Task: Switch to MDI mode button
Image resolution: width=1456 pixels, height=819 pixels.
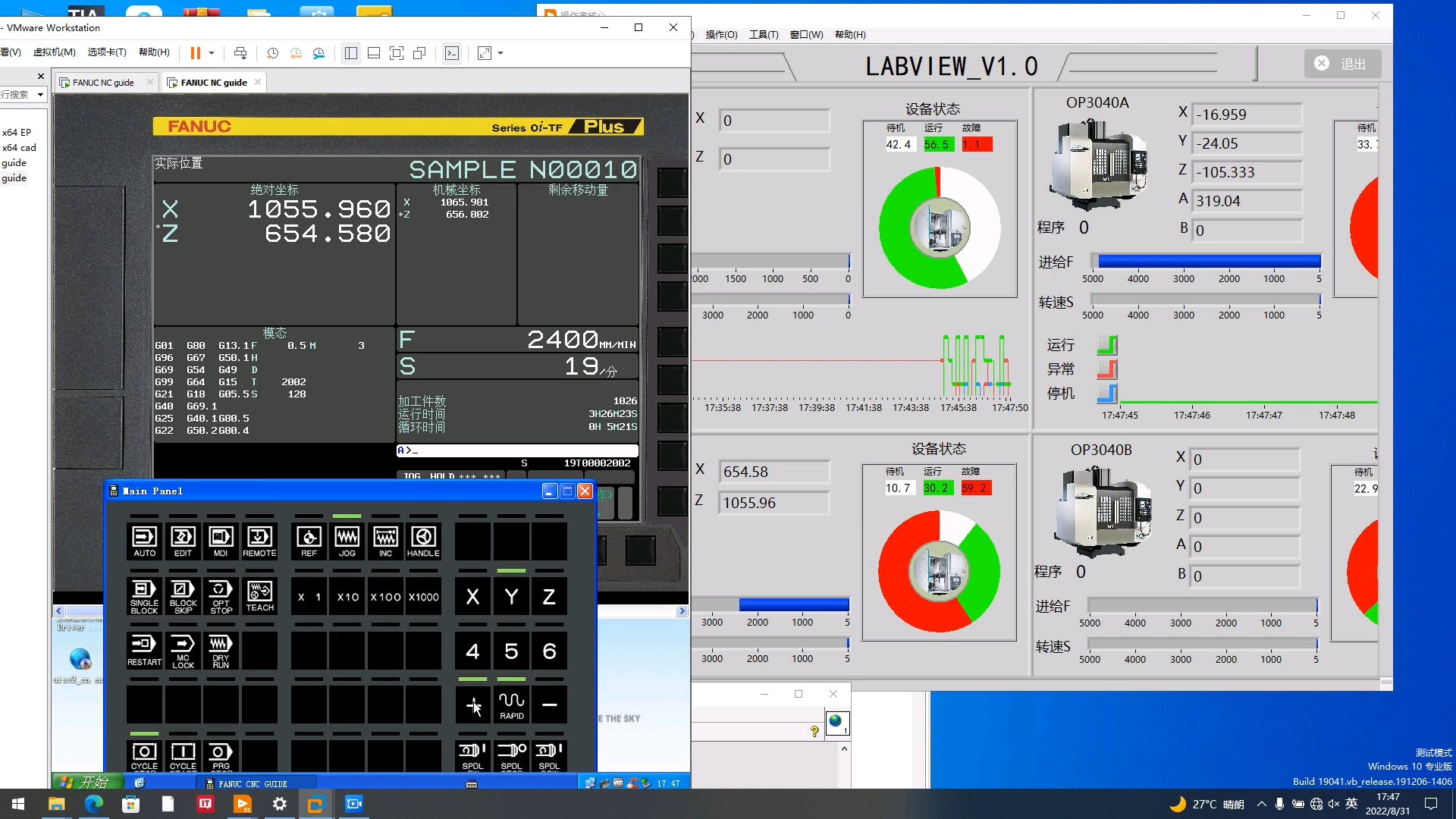Action: click(x=221, y=541)
